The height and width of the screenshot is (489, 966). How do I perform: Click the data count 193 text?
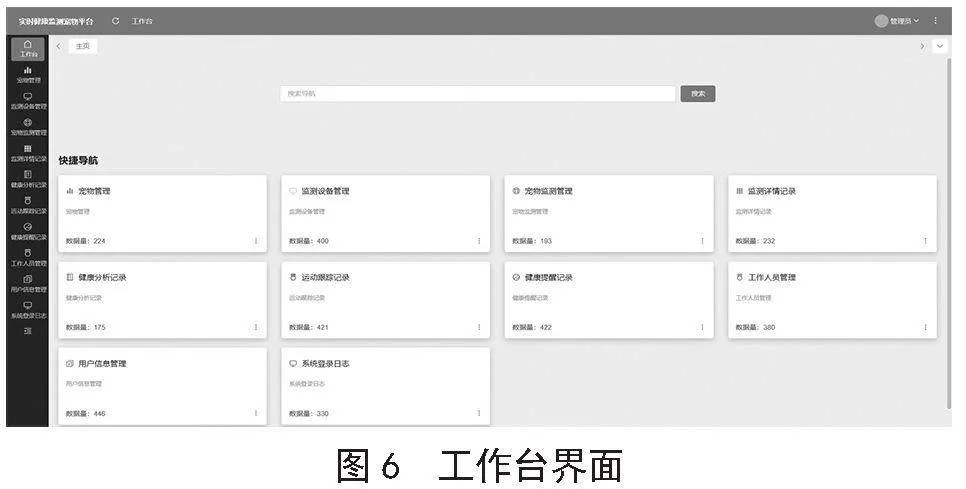546,241
